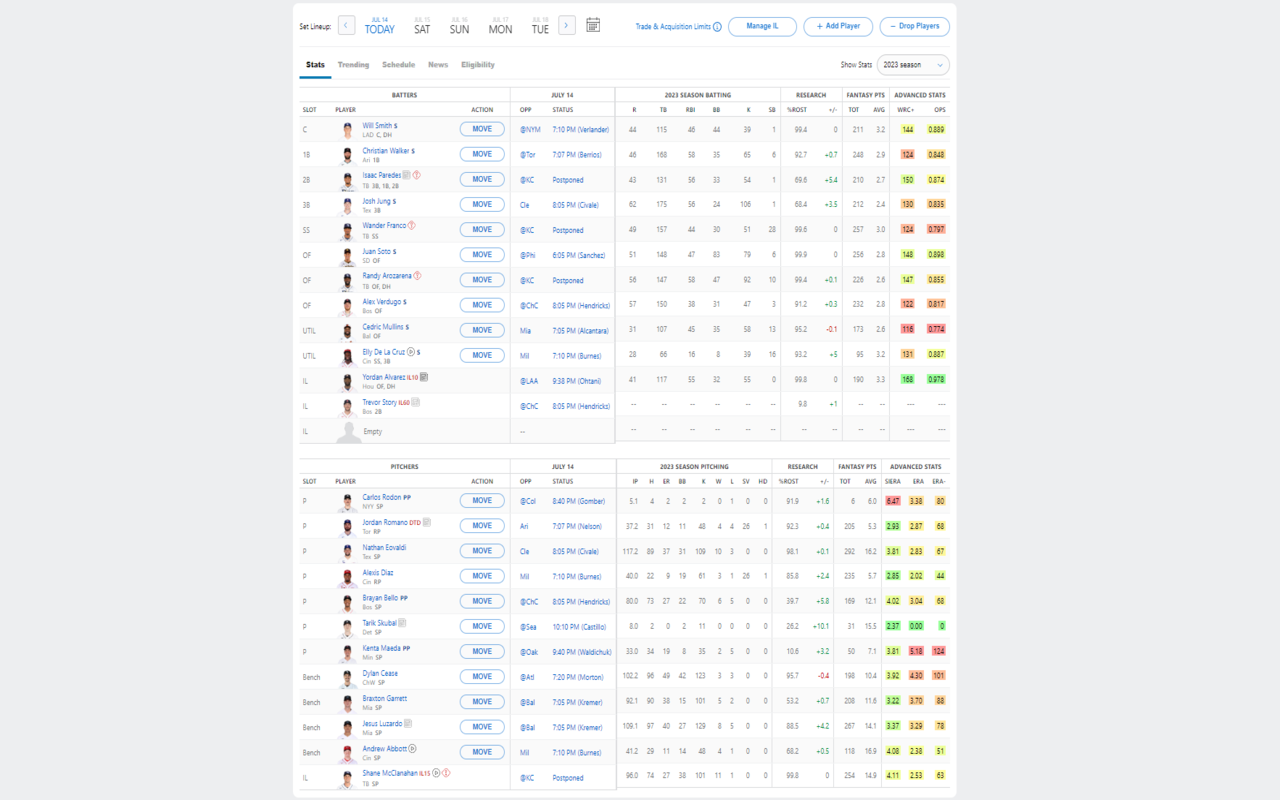Select SAT lineup date
The width and height of the screenshot is (1280, 800).
pyautogui.click(x=422, y=26)
